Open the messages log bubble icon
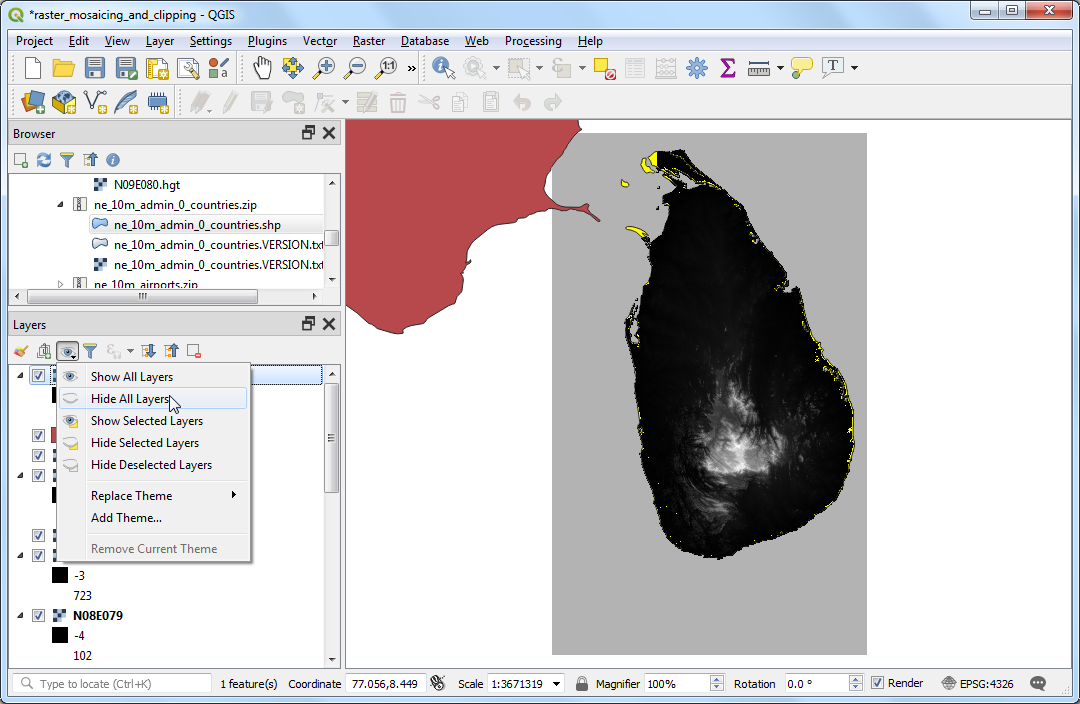The image size is (1080, 704). click(1038, 683)
